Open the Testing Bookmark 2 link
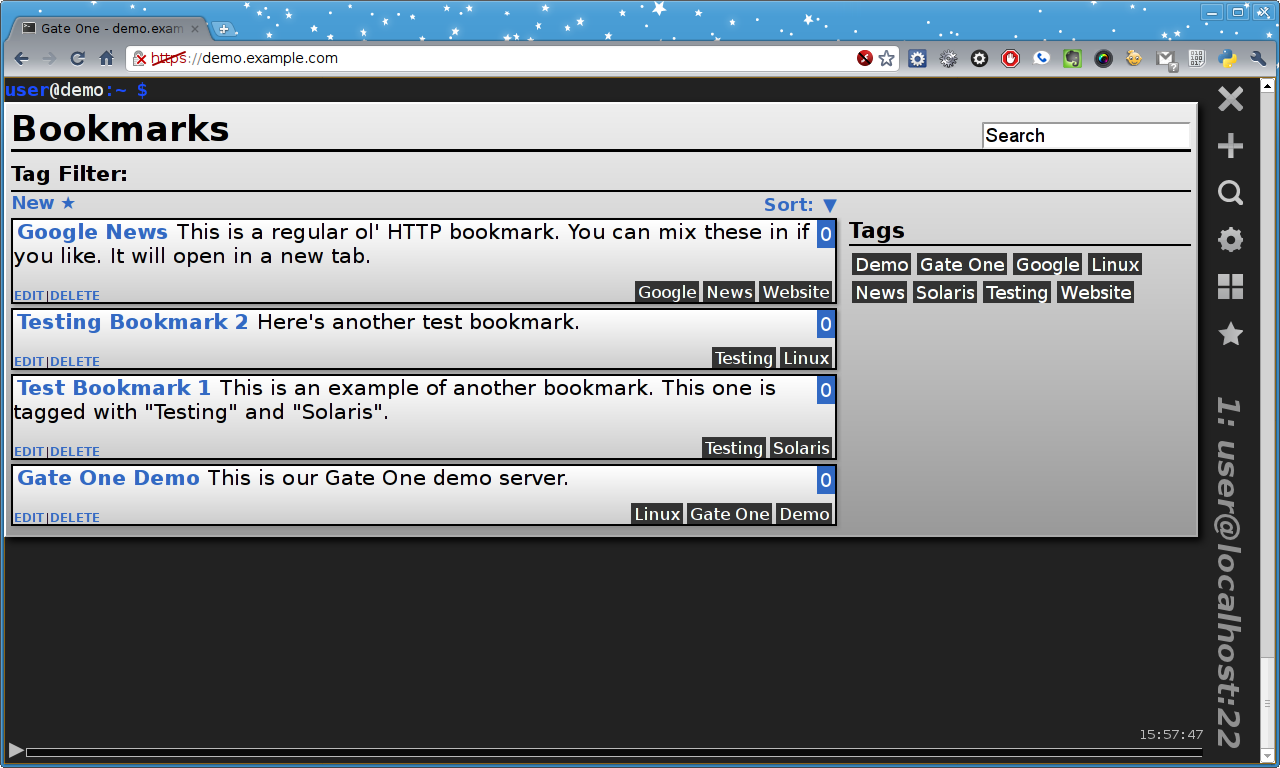 tap(132, 322)
